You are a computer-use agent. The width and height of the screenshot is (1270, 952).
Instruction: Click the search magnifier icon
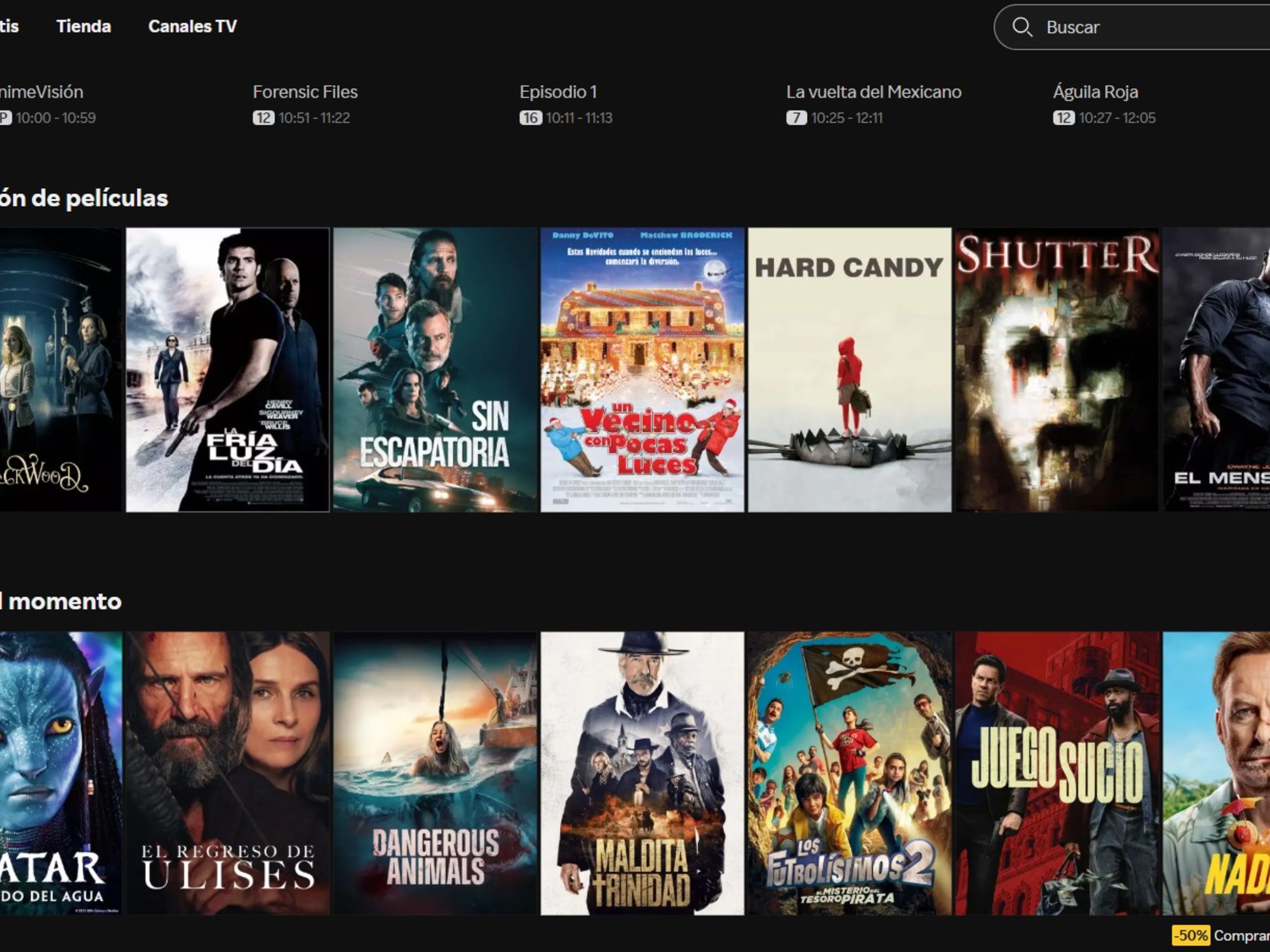(x=1022, y=27)
